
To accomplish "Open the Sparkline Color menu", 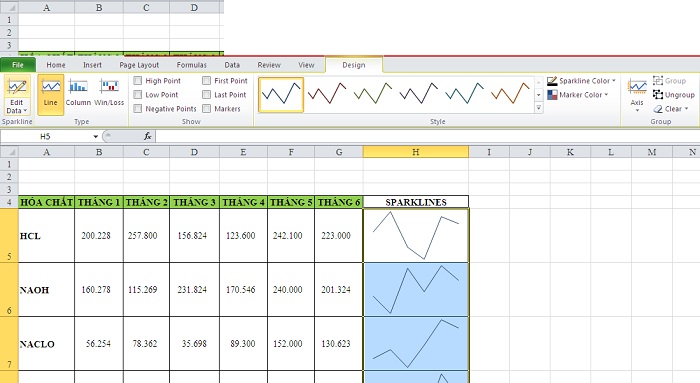I will (582, 81).
